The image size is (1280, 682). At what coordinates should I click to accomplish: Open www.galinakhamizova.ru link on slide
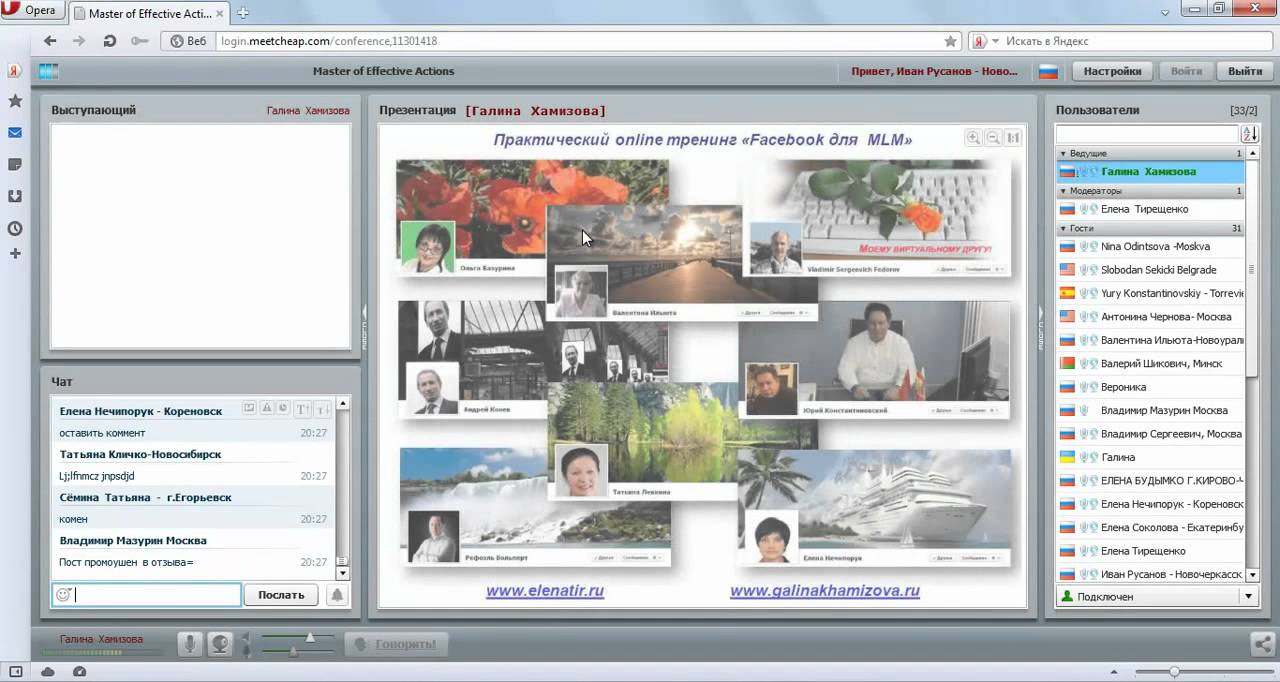[x=824, y=591]
